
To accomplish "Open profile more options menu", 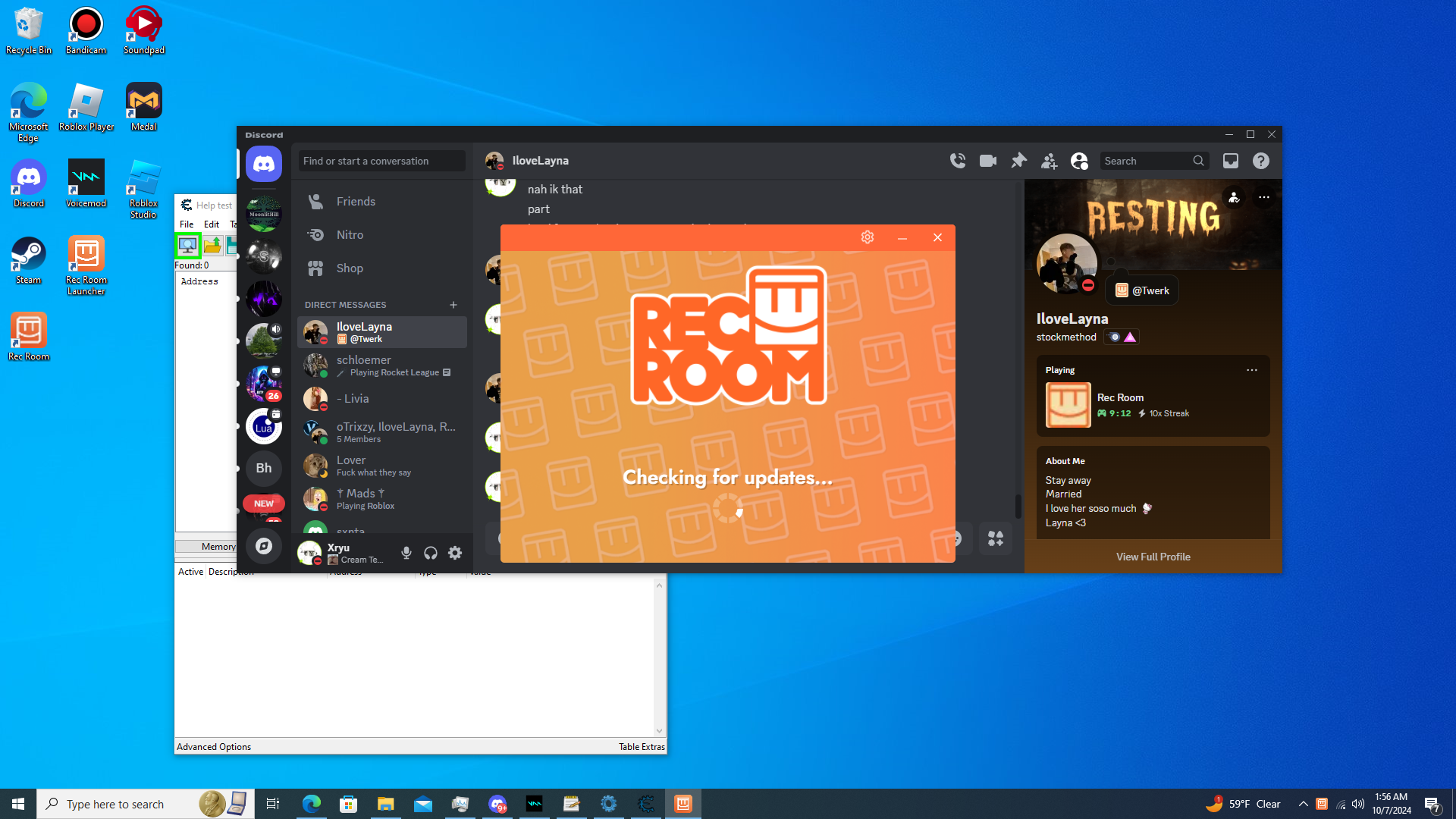I will (1263, 198).
